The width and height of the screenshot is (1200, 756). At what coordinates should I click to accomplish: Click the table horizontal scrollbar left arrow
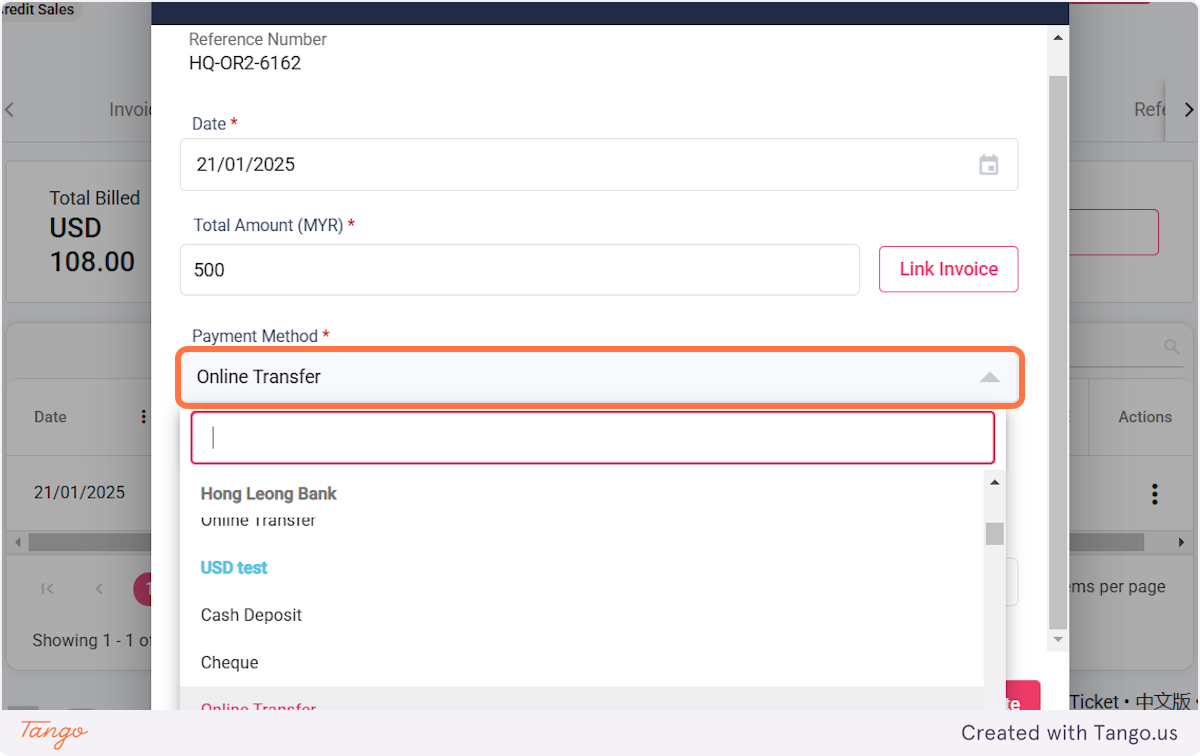click(16, 542)
